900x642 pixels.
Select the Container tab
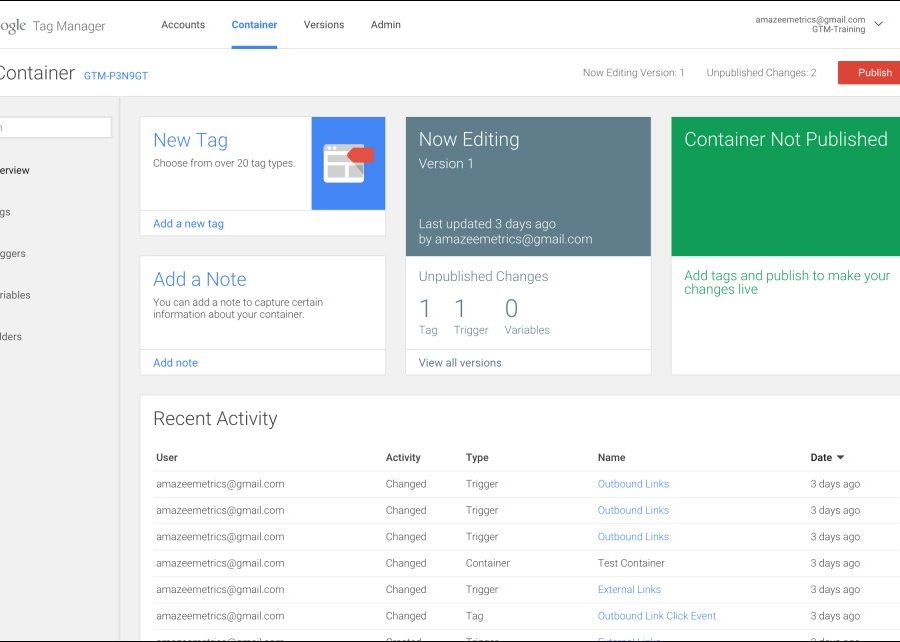[254, 25]
